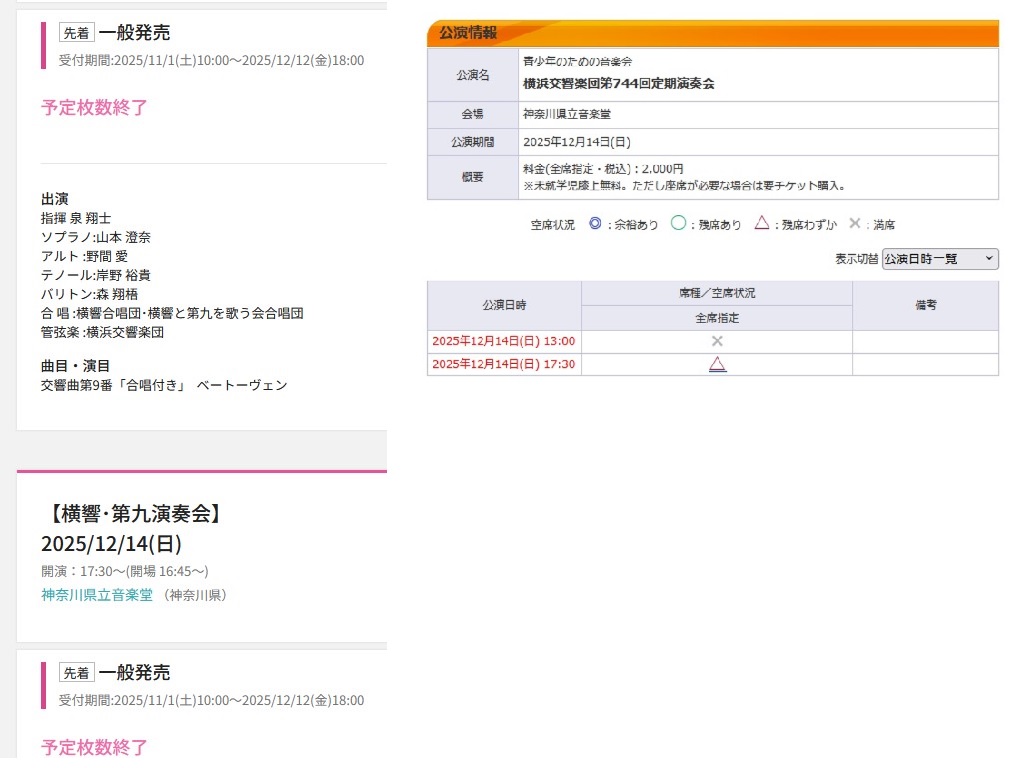
Task: Click the 全席指定 column header
Action: pos(717,318)
